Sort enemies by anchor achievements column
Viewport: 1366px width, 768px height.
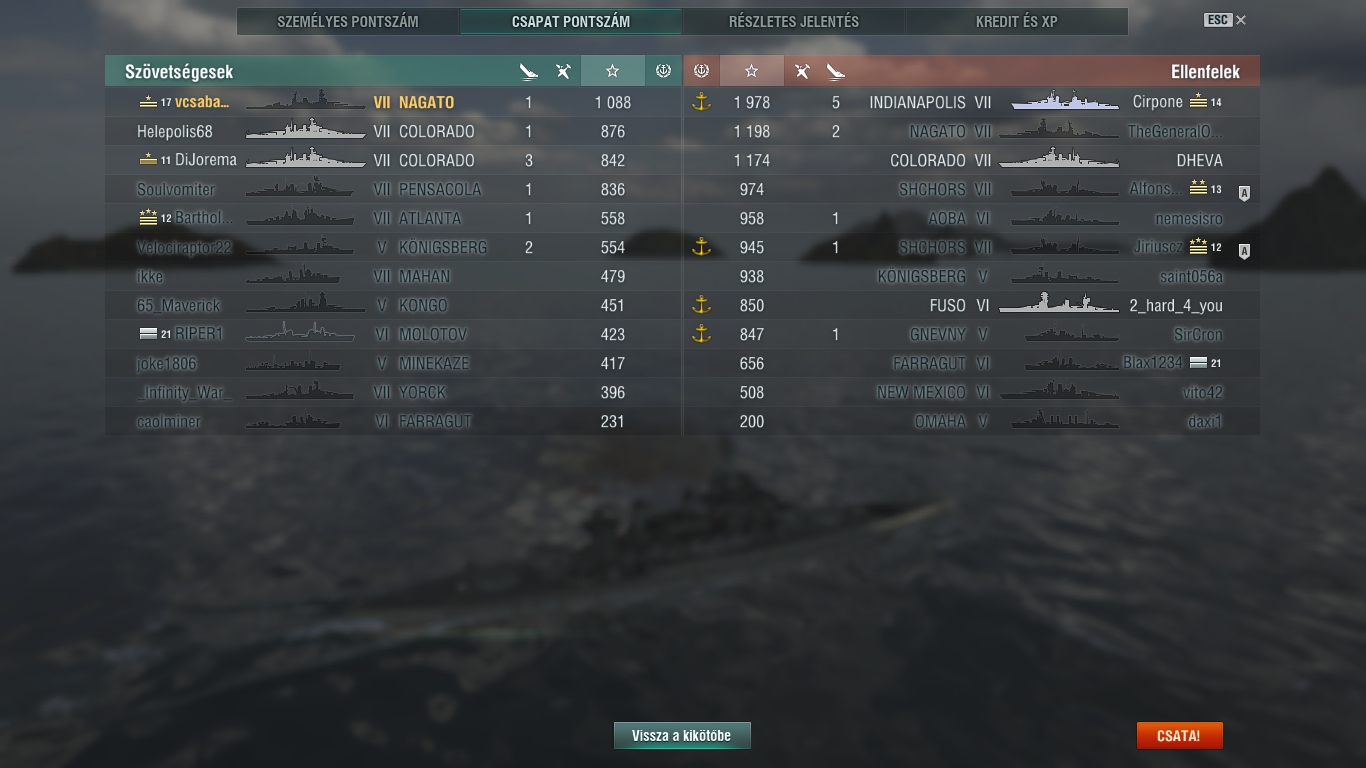[x=701, y=71]
